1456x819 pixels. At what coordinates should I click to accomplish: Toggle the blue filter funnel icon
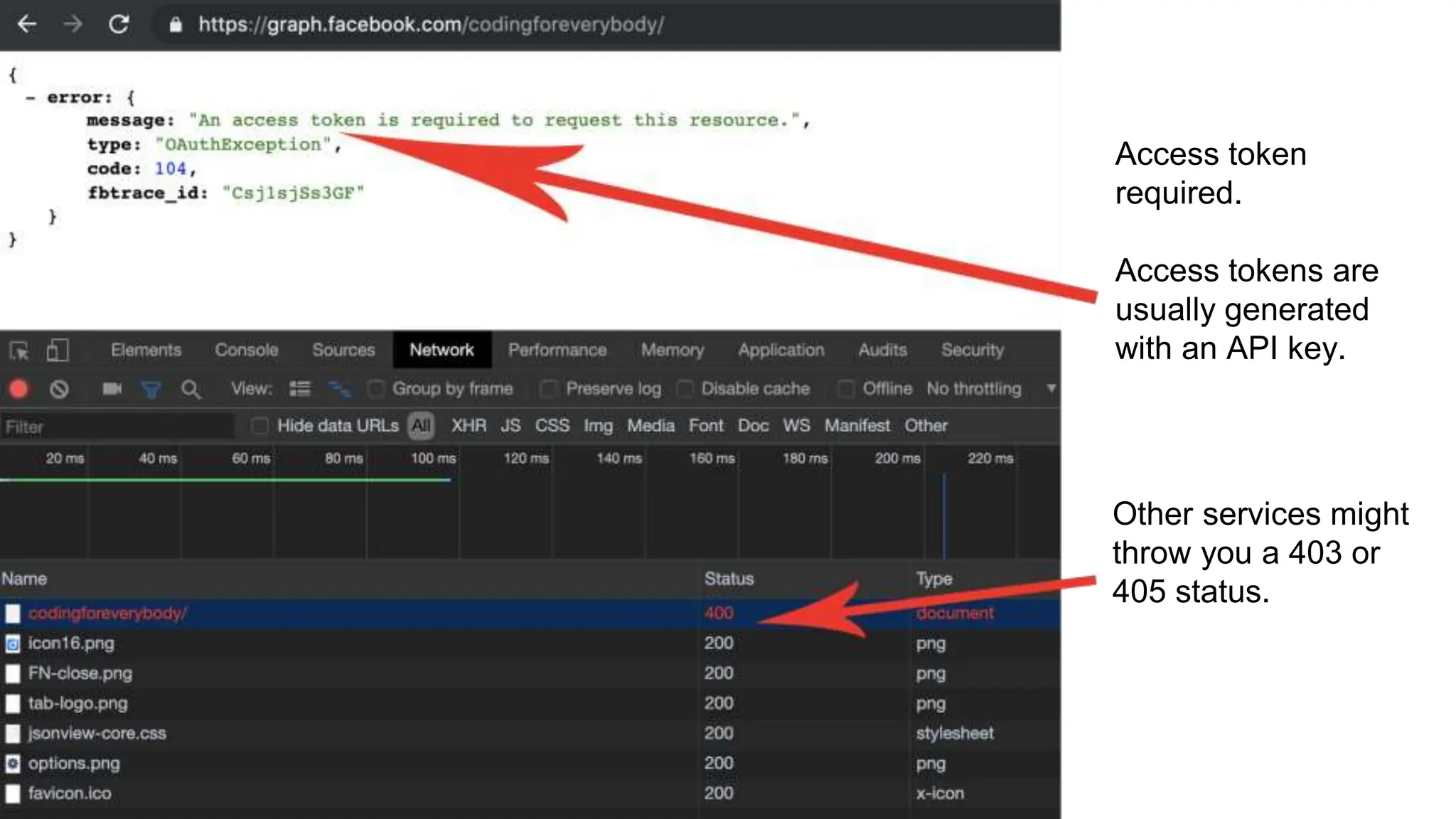(x=151, y=389)
